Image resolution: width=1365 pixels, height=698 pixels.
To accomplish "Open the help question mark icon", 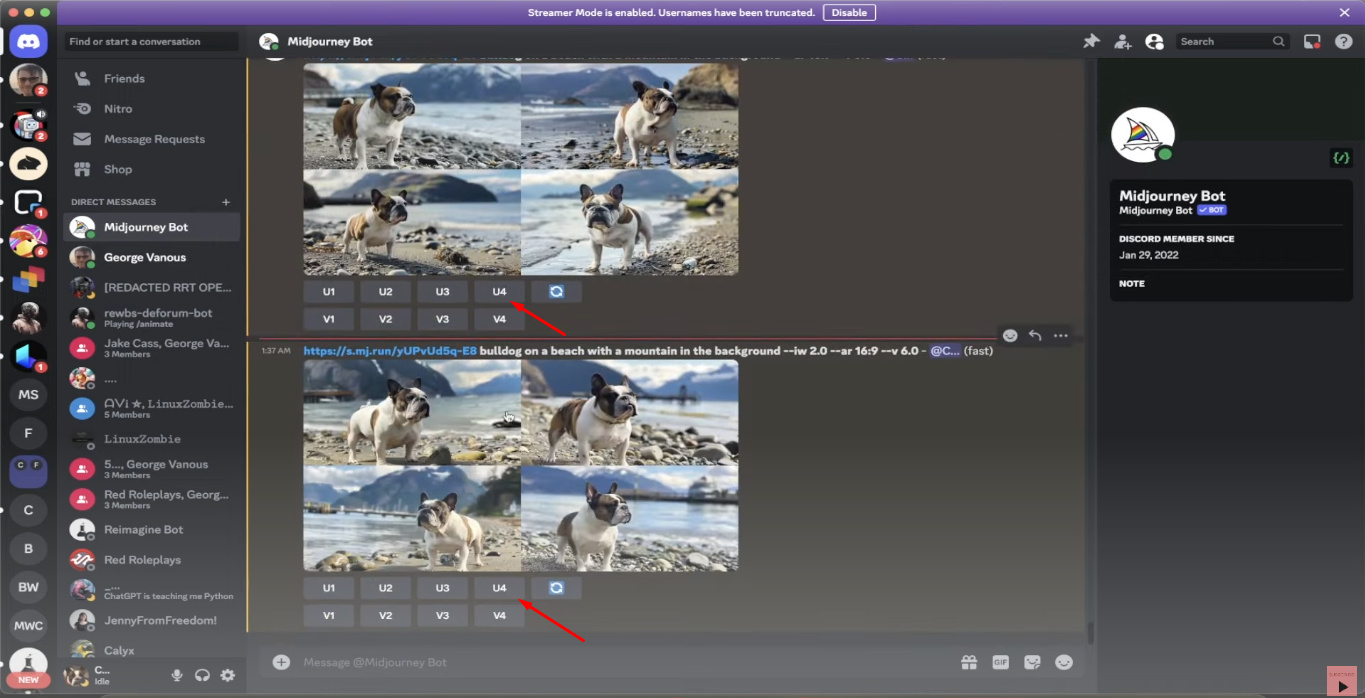I will (1343, 41).
